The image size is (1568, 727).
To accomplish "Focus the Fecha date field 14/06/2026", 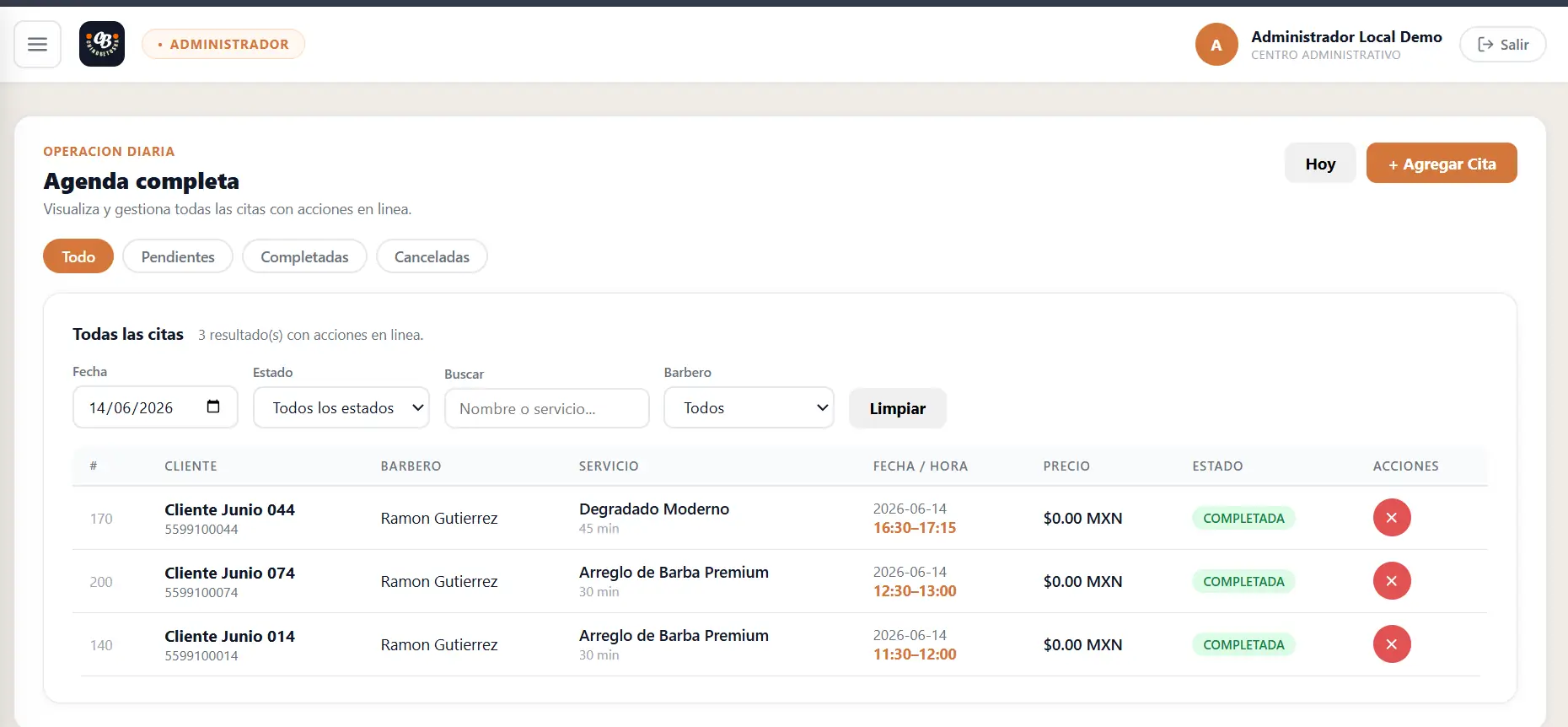I will (155, 407).
